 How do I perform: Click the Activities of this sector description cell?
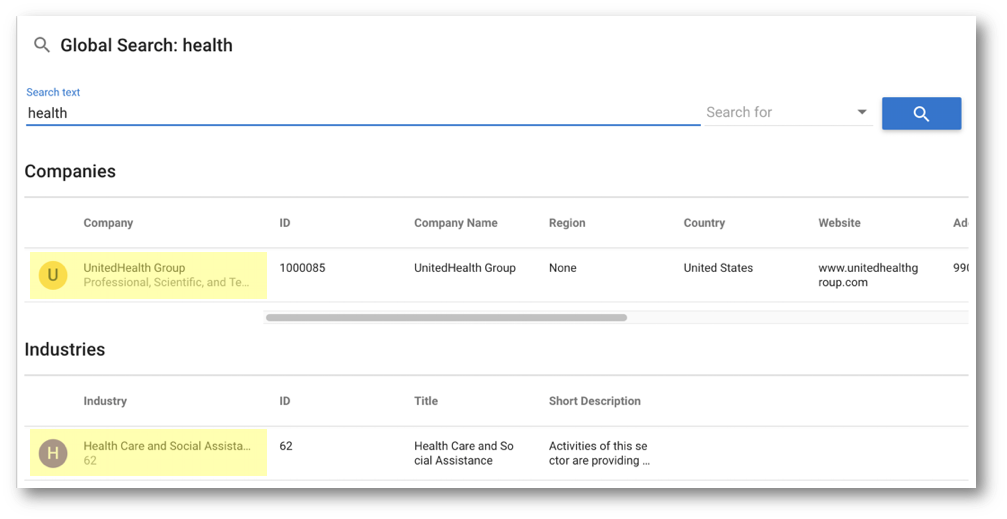tap(599, 453)
